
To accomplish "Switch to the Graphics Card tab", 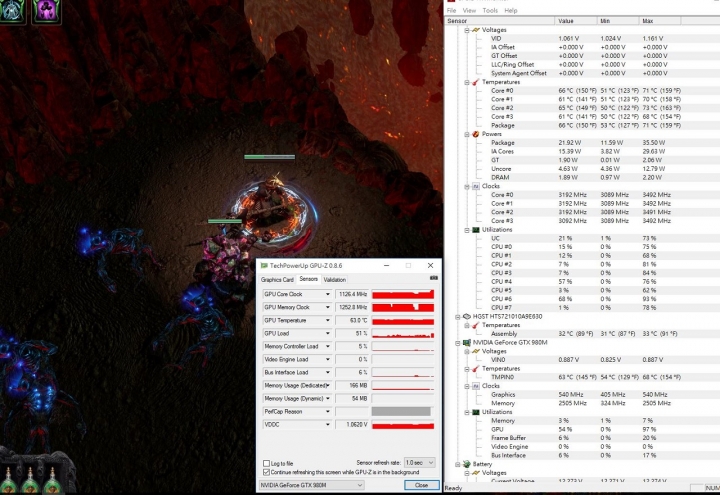I will [x=277, y=280].
